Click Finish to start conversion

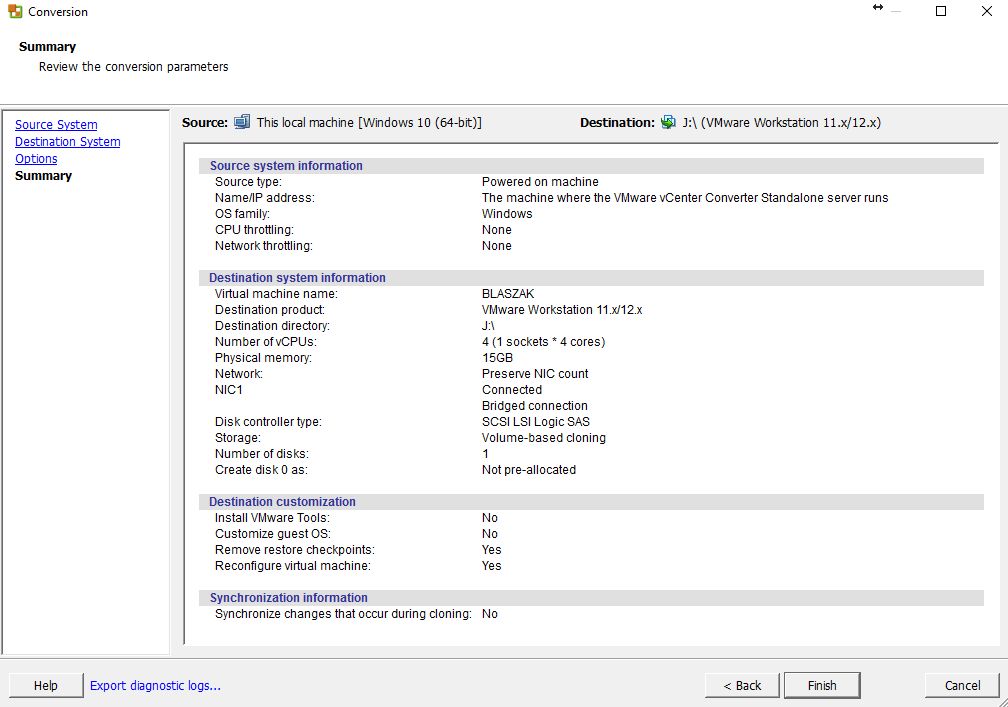[822, 686]
